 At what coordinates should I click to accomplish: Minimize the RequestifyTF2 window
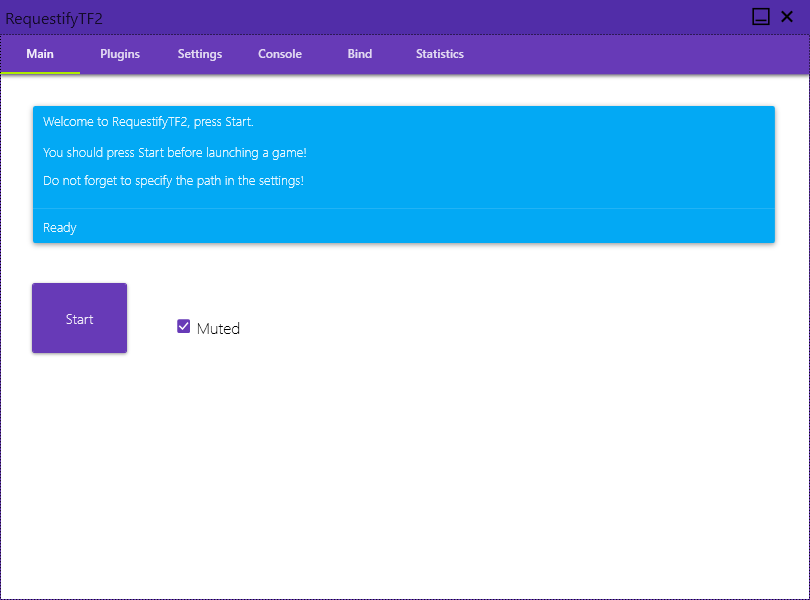tap(760, 17)
